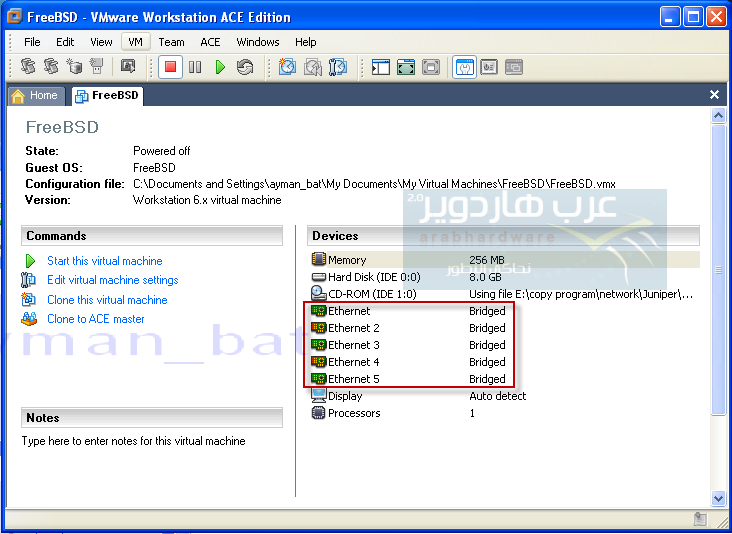
Task: Click the status bar icon at bottom right
Action: click(x=700, y=519)
